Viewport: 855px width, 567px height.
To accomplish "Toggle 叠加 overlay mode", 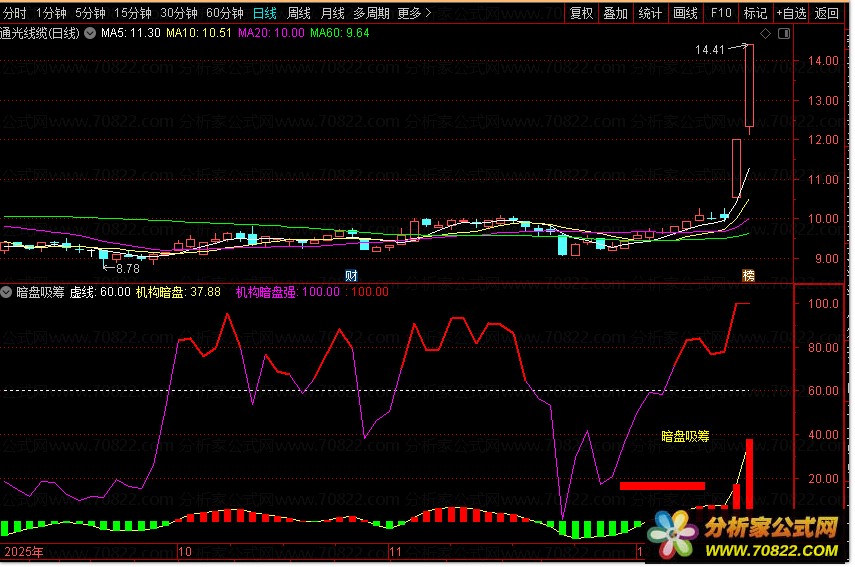I will click(616, 13).
